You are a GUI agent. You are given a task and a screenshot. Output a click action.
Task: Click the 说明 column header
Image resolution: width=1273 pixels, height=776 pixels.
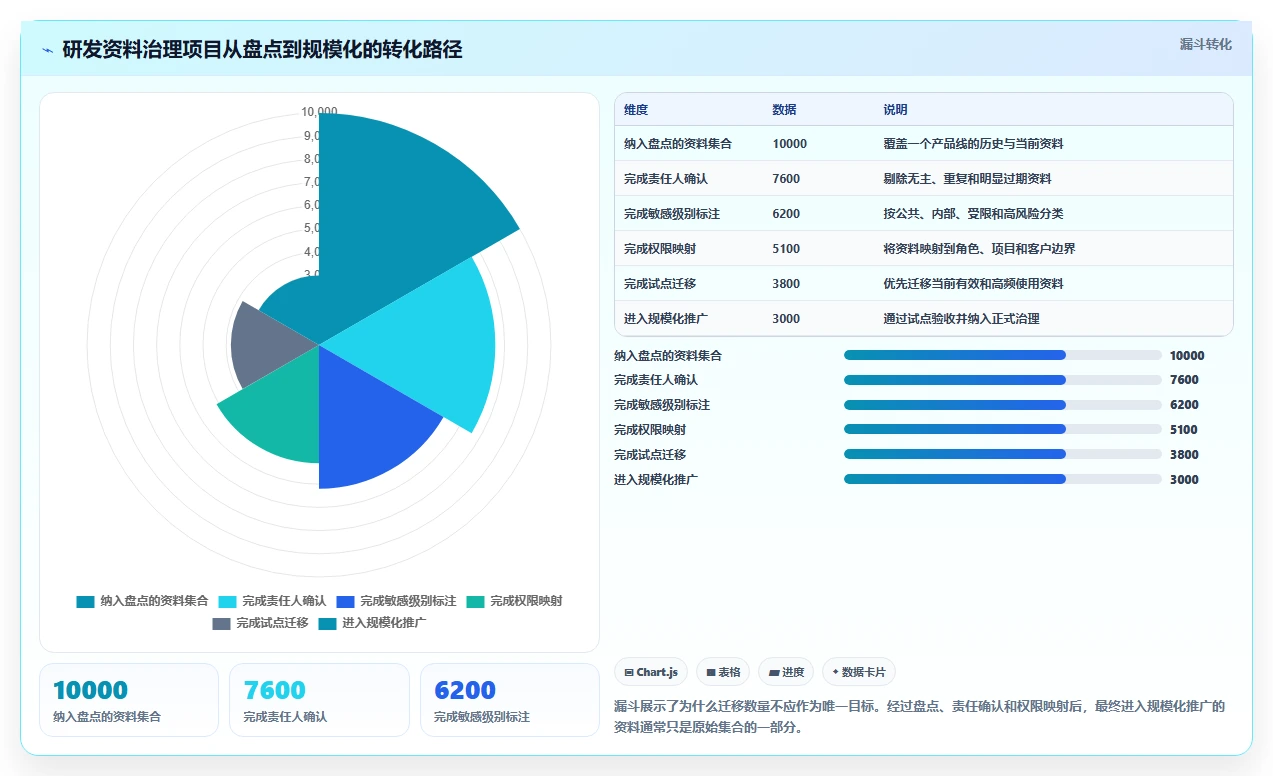[x=895, y=110]
